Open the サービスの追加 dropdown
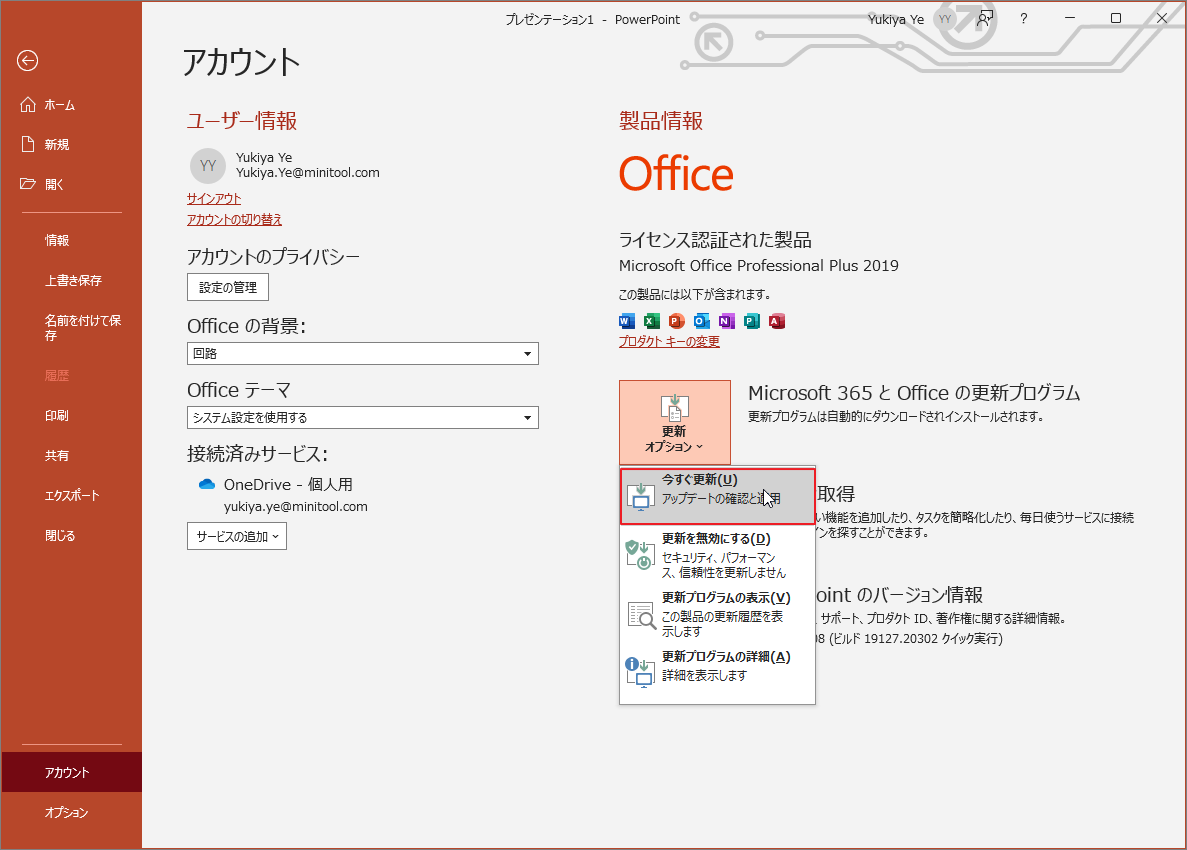1187x850 pixels. tap(236, 536)
